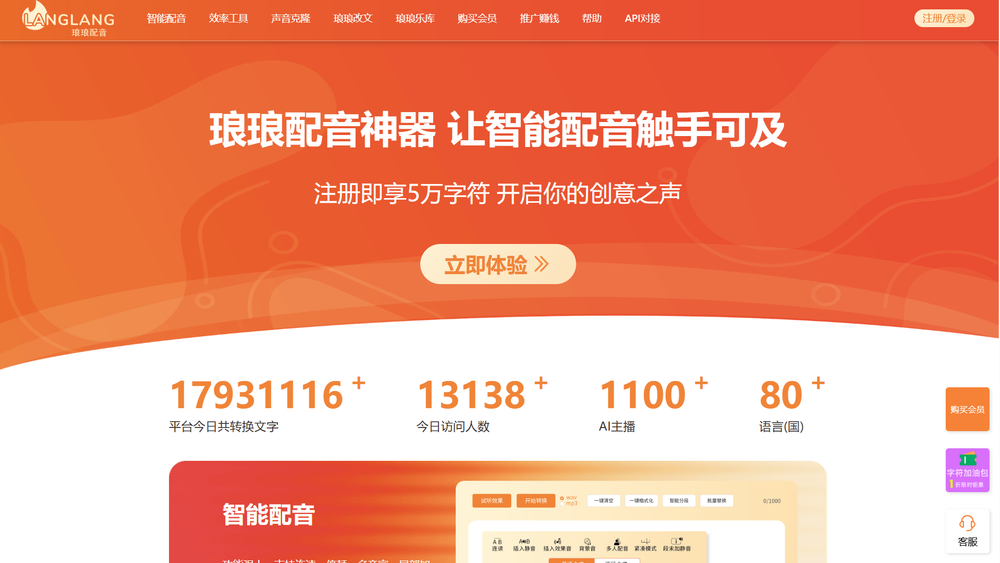This screenshot has width=1000, height=563.
Task: Click the 0/1000 character count in the preview
Action: click(x=772, y=501)
